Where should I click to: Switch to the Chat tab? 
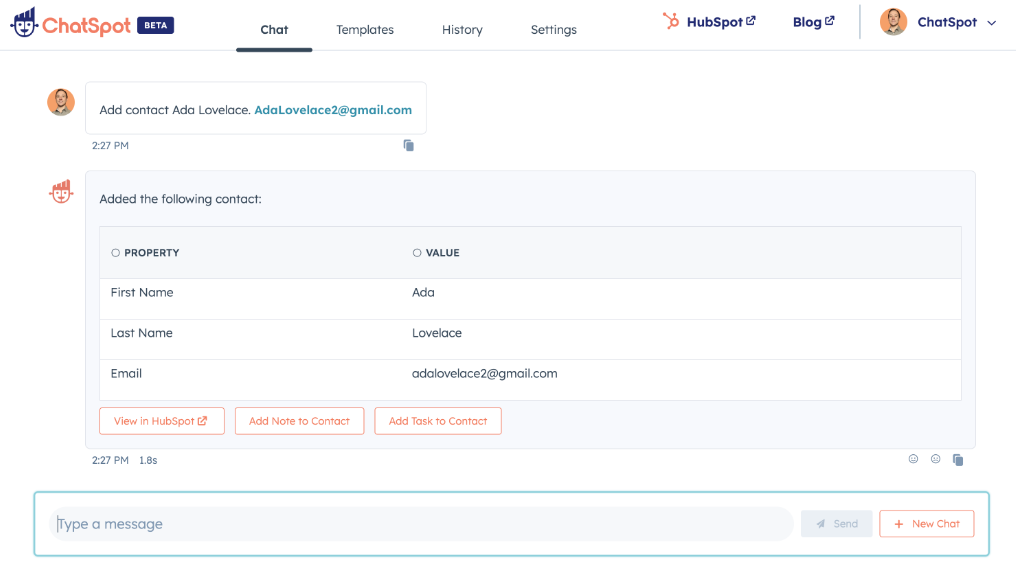[x=274, y=30]
